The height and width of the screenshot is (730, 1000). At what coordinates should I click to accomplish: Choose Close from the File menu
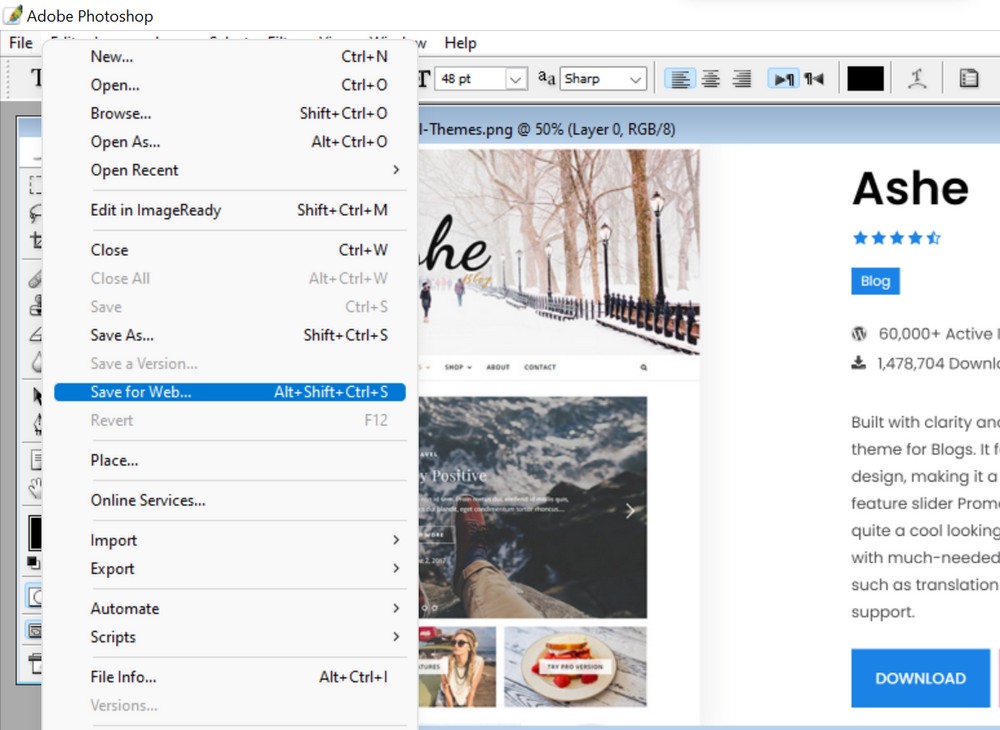coord(230,250)
